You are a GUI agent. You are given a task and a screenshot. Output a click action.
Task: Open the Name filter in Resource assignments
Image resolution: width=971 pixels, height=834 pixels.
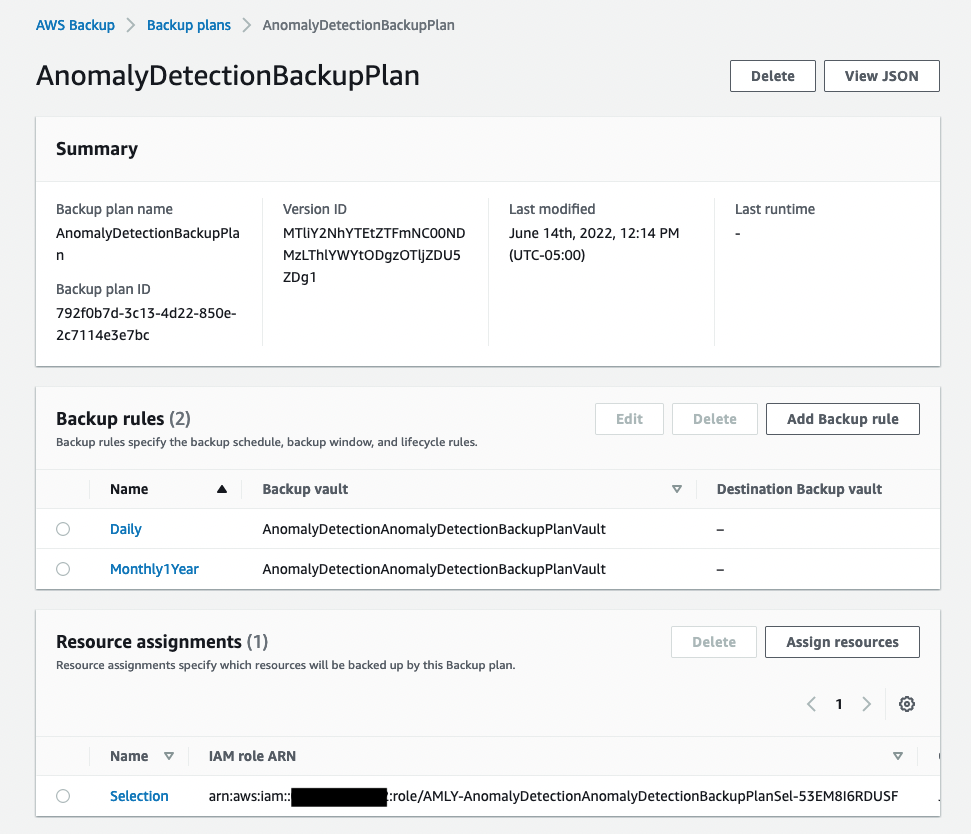(170, 756)
